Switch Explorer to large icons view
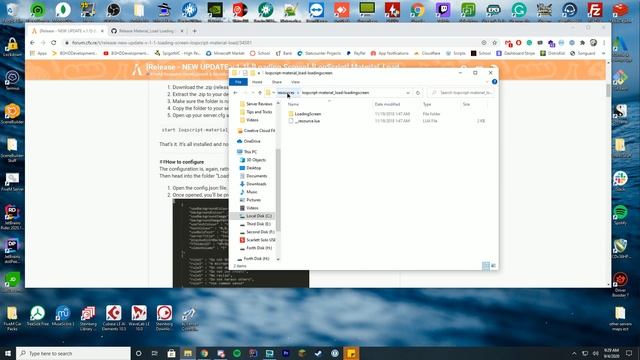 click(493, 266)
